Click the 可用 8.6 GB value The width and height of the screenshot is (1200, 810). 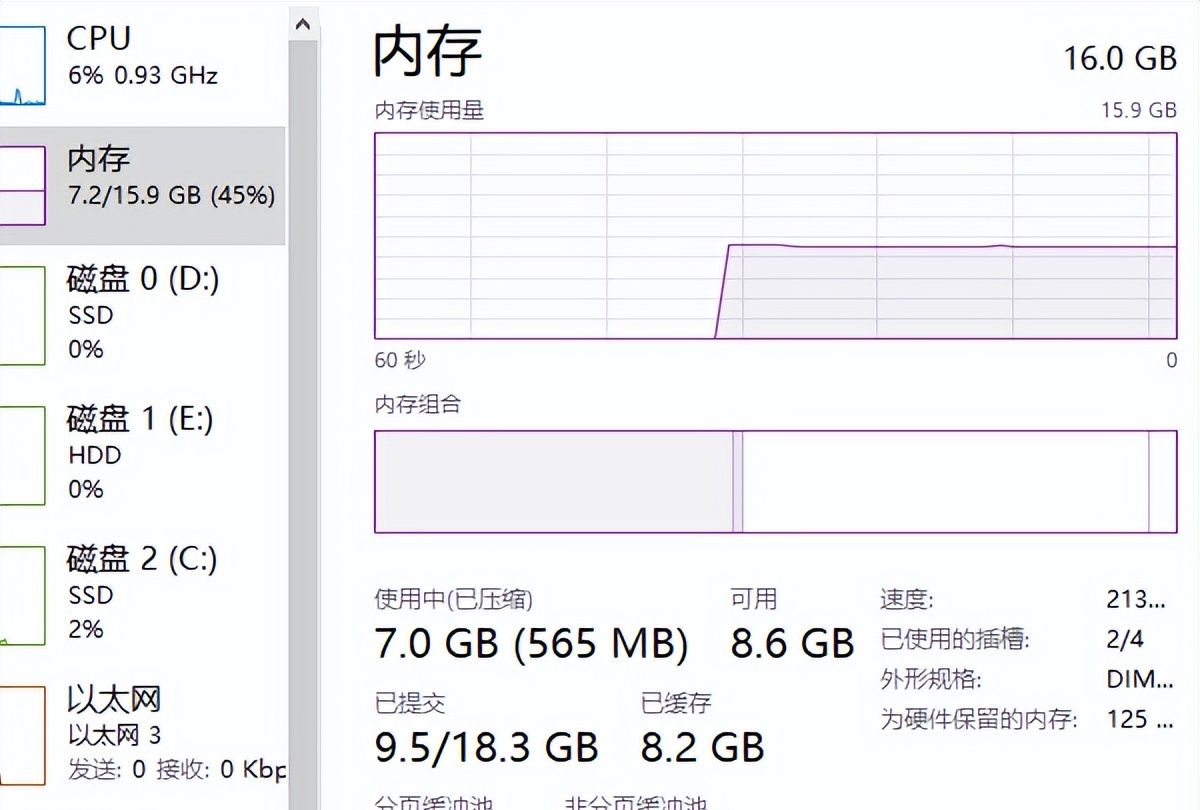tap(792, 644)
